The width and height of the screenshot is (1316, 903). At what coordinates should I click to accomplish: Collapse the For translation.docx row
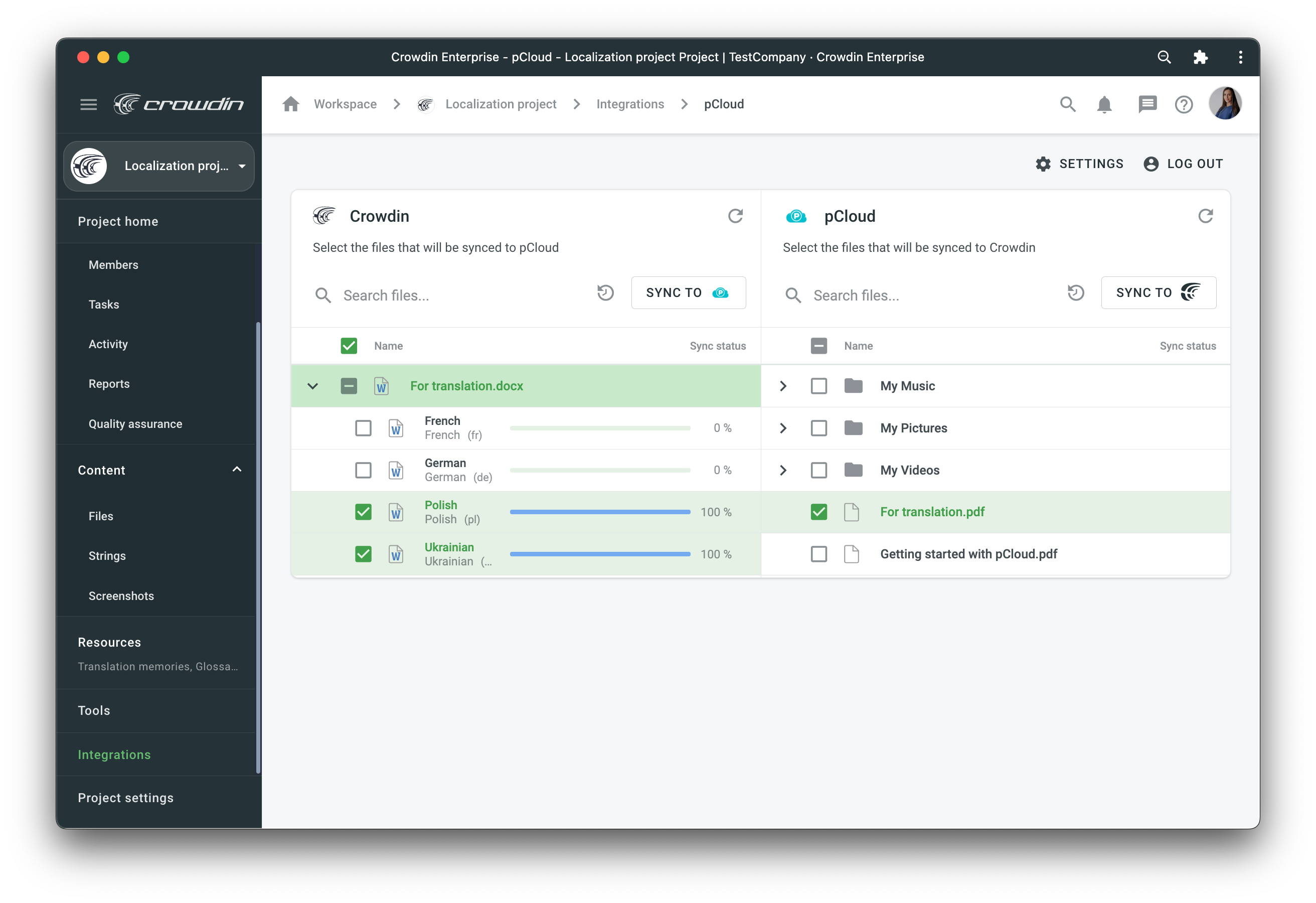click(x=312, y=386)
